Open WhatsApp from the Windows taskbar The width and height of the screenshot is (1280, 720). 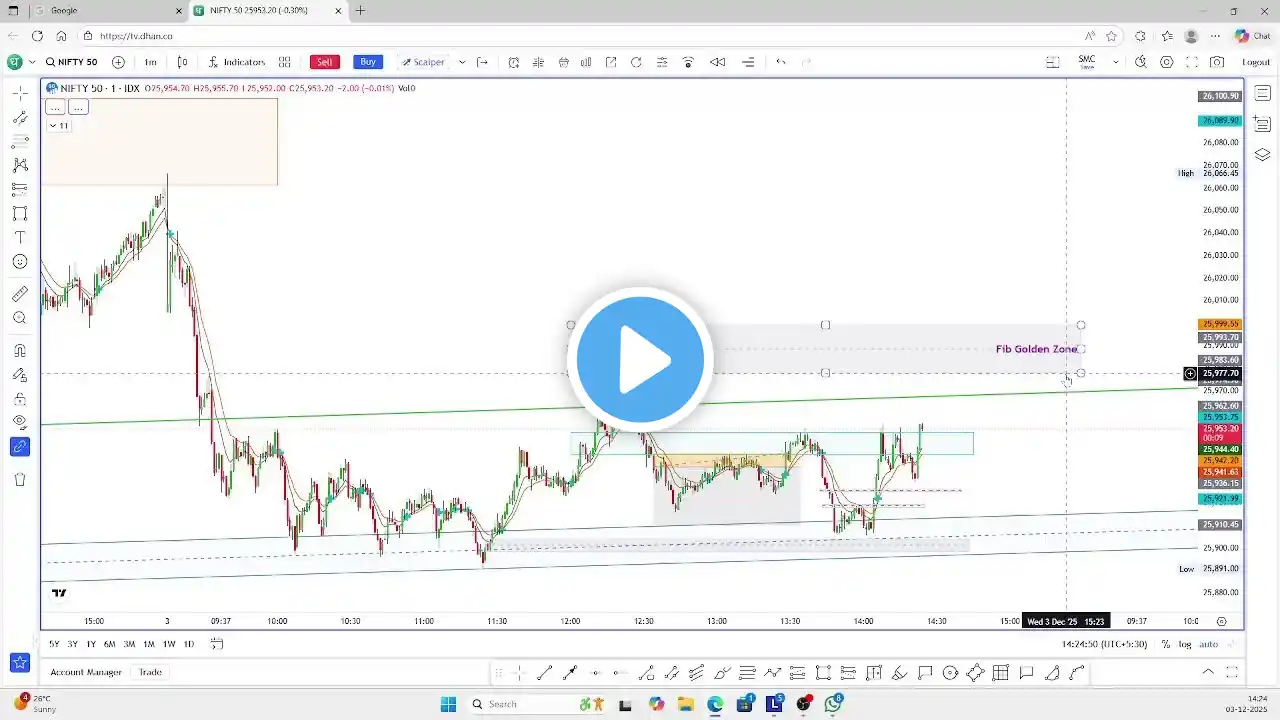[x=833, y=704]
